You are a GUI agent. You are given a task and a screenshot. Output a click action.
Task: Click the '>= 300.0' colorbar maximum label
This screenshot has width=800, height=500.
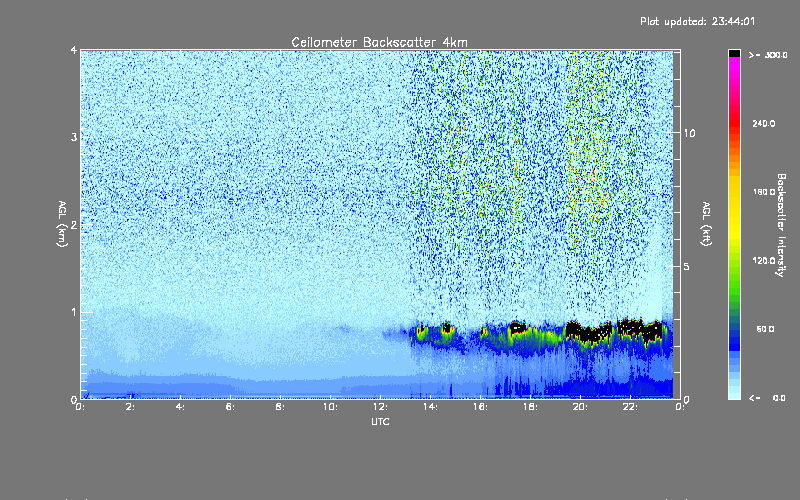pyautogui.click(x=768, y=55)
